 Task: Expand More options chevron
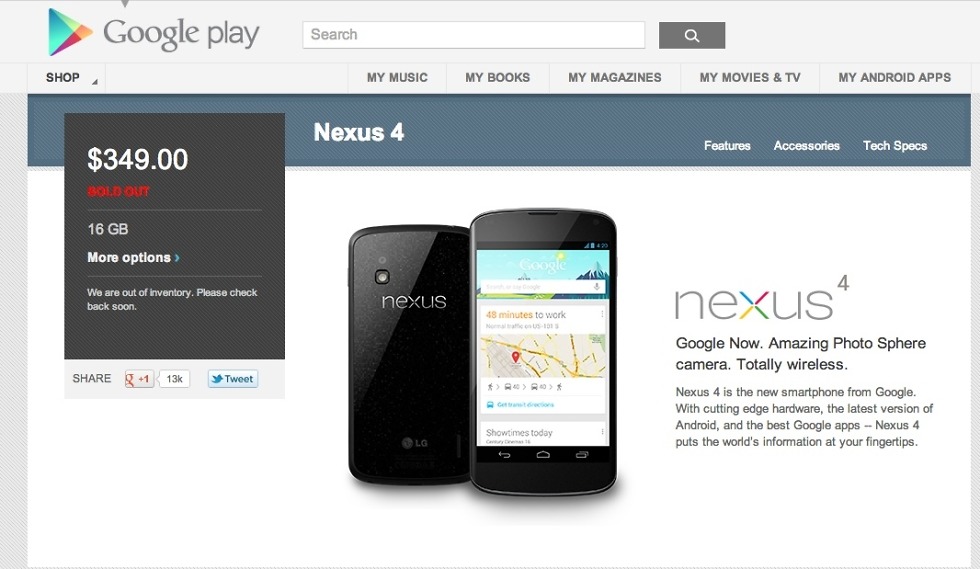[178, 258]
